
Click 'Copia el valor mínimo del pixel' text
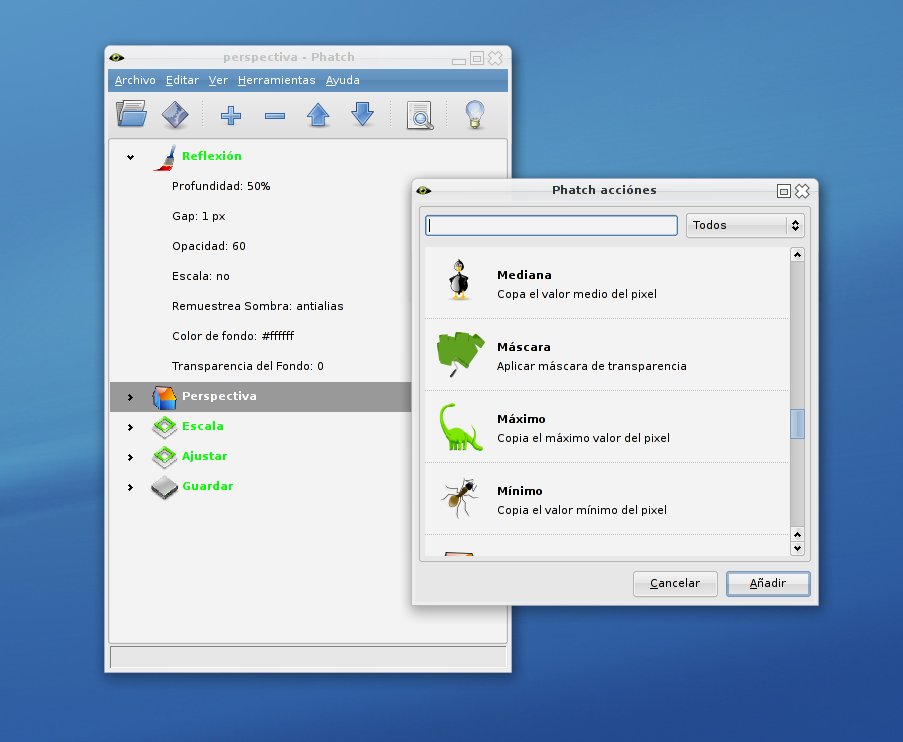[582, 510]
